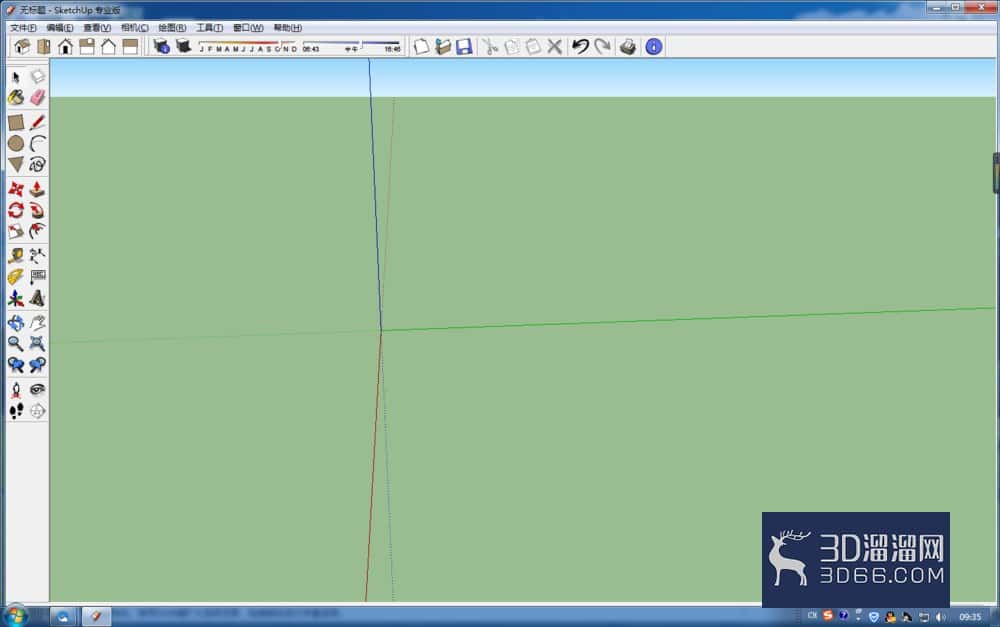1000x627 pixels.
Task: Open the shadow settings dialog icon
Action: tap(162, 46)
